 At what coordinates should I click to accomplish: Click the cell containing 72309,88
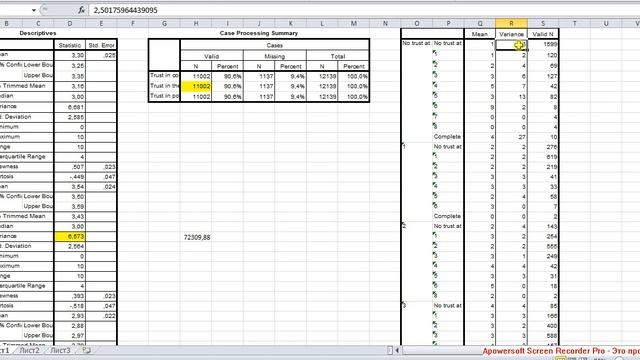tap(197, 237)
